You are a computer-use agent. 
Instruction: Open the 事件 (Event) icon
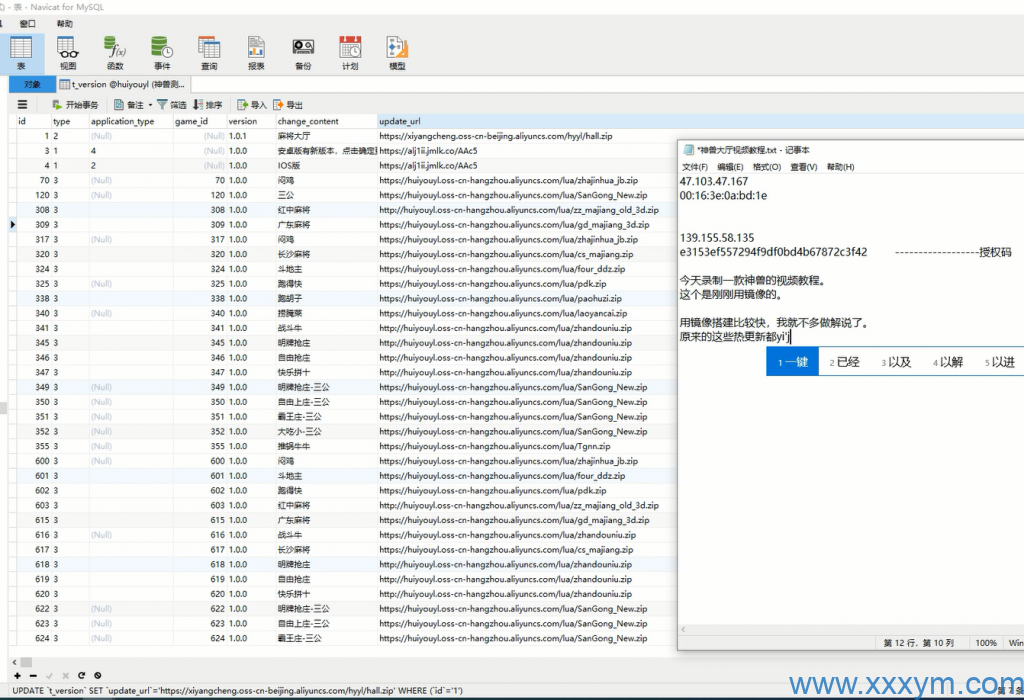pyautogui.click(x=161, y=52)
